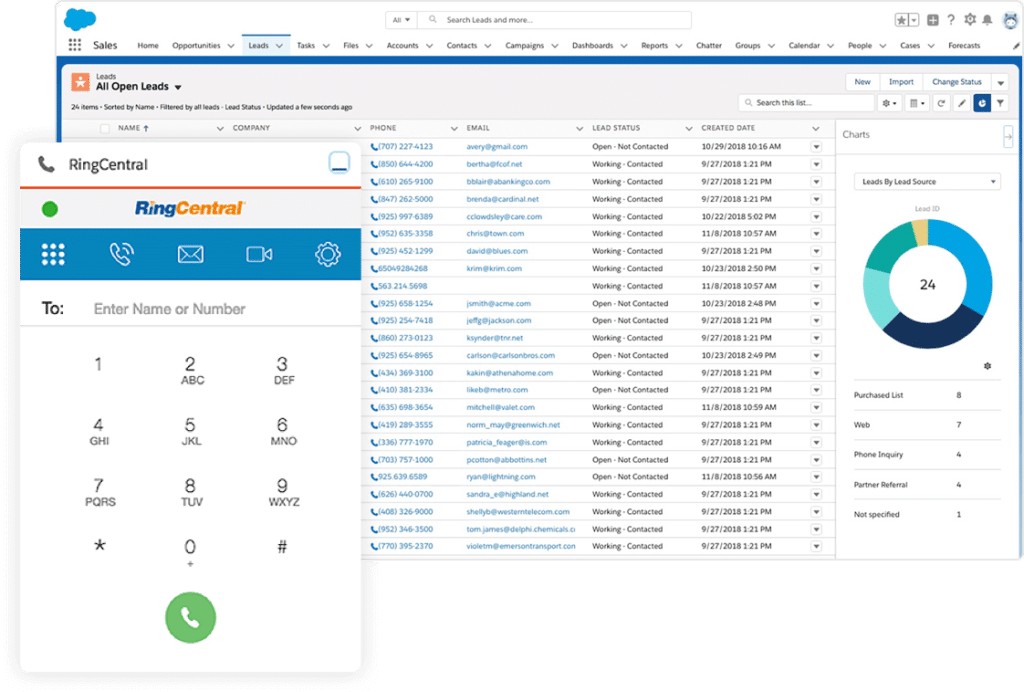1024x692 pixels.
Task: Open RingCentral call history
Action: 122,254
